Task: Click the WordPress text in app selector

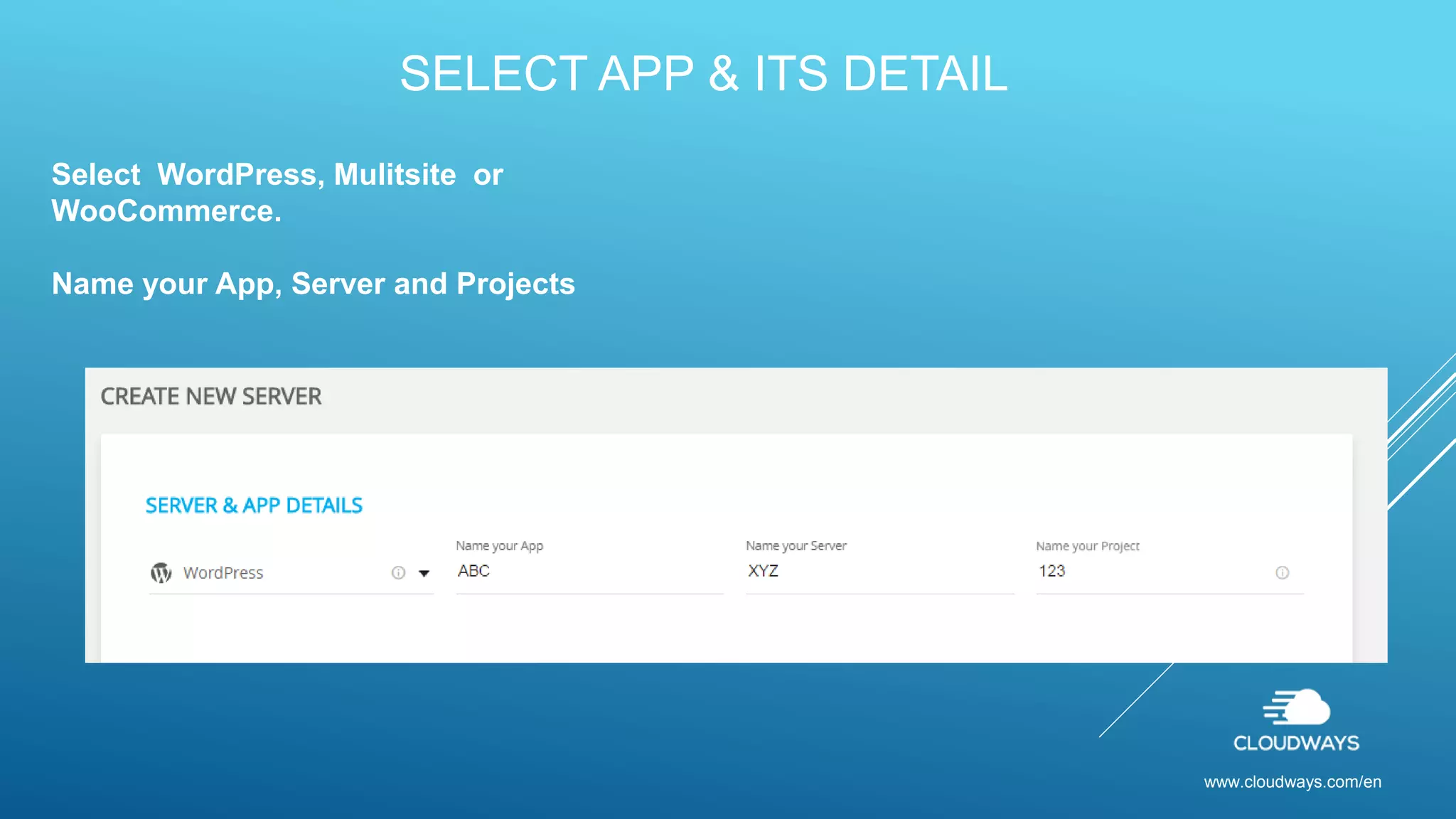Action: tap(223, 573)
